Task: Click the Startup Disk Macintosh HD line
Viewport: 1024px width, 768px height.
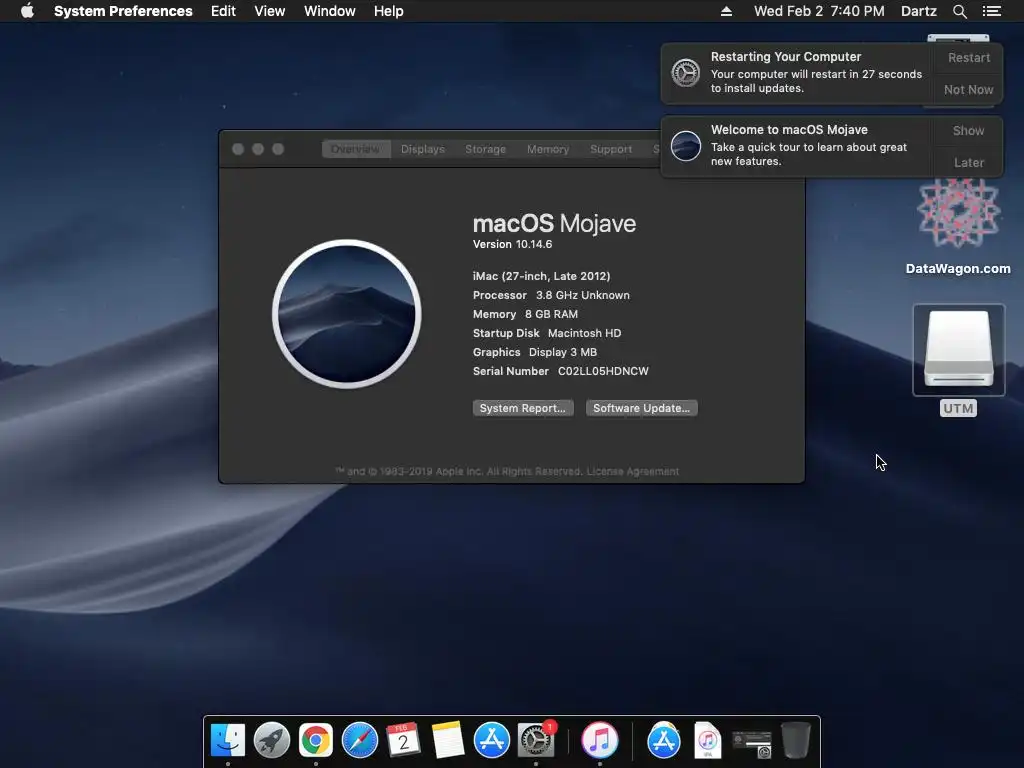Action: pos(547,333)
